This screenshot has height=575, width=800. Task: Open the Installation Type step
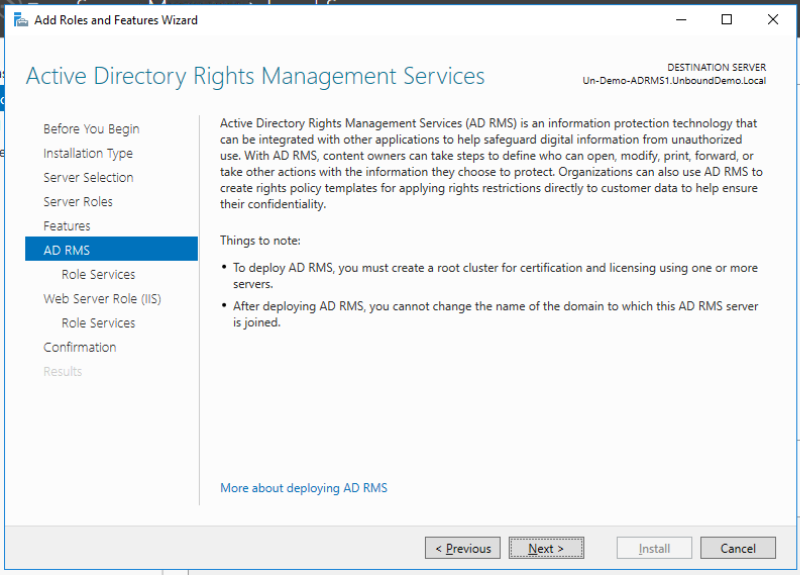point(88,153)
